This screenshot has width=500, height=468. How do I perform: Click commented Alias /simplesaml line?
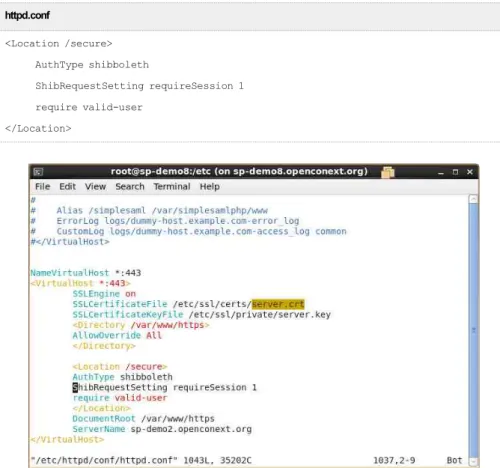[149, 210]
